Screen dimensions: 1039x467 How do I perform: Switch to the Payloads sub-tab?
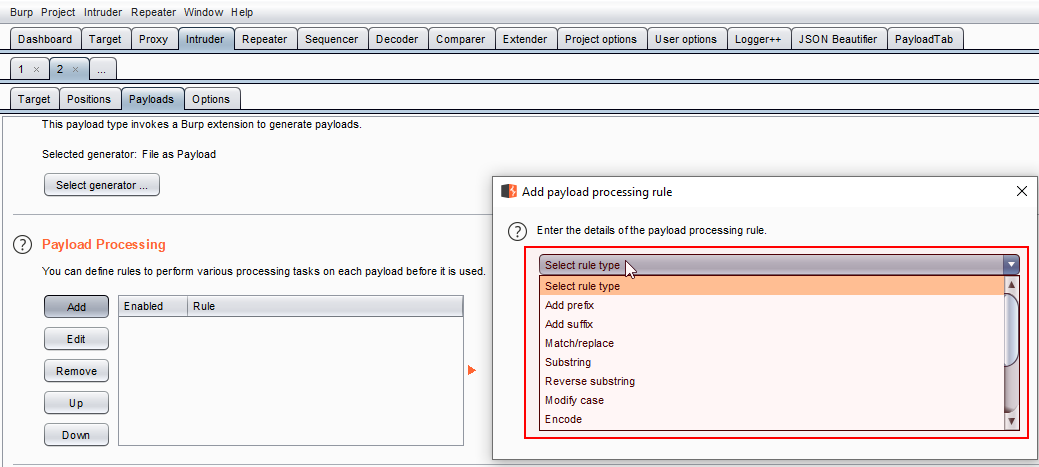tap(152, 99)
